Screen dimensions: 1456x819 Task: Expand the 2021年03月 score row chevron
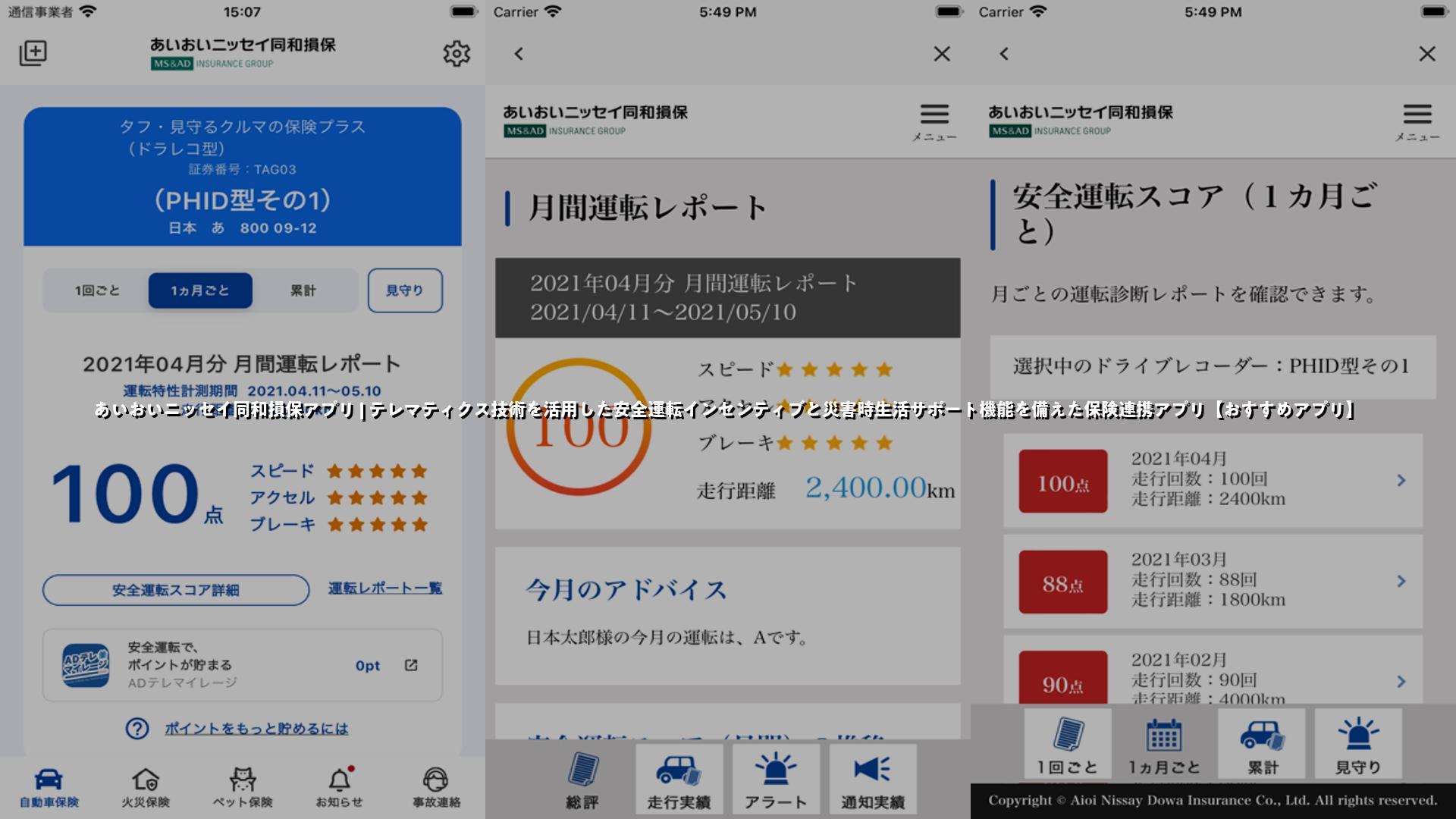1401,581
